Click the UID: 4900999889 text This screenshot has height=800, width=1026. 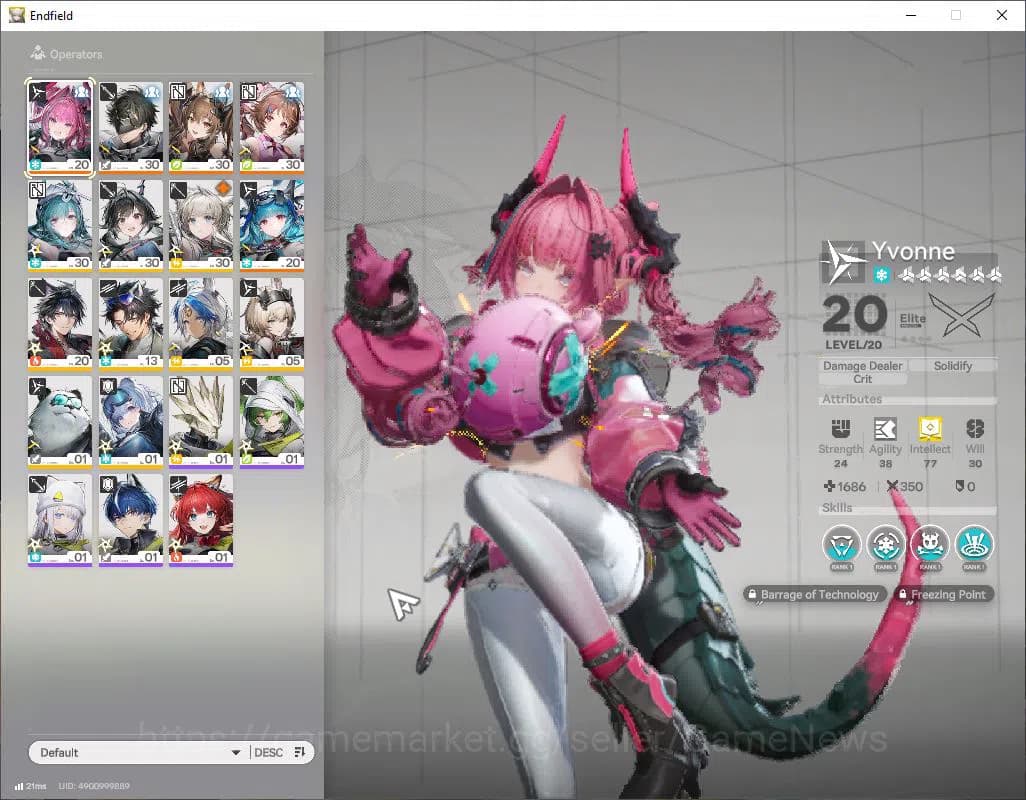pos(94,786)
